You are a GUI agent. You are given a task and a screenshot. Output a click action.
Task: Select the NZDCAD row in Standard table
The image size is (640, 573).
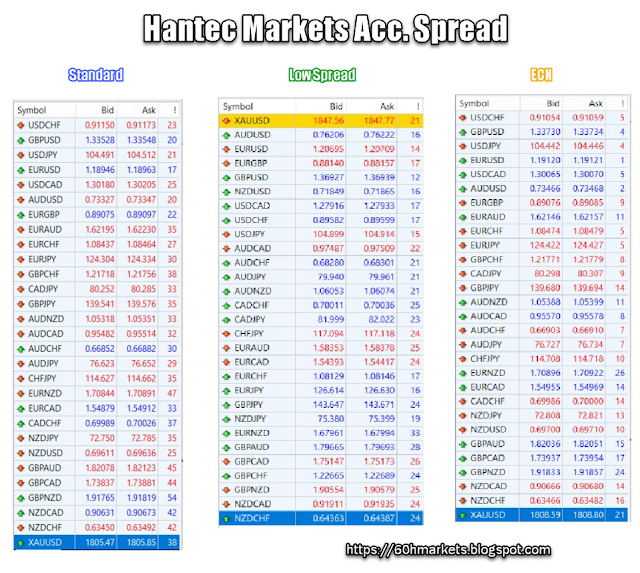(x=97, y=513)
